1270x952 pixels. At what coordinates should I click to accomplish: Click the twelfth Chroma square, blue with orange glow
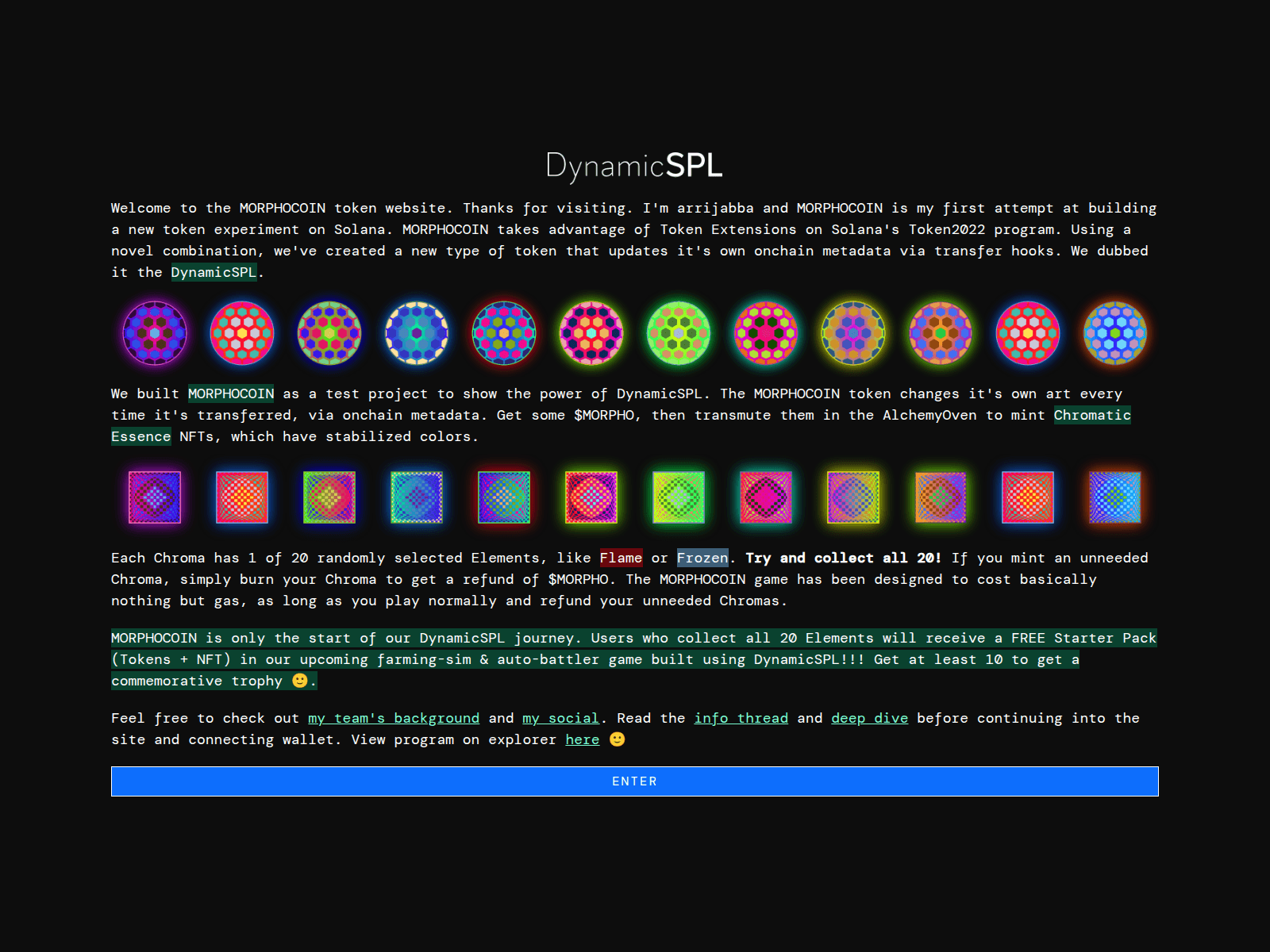coord(1115,497)
